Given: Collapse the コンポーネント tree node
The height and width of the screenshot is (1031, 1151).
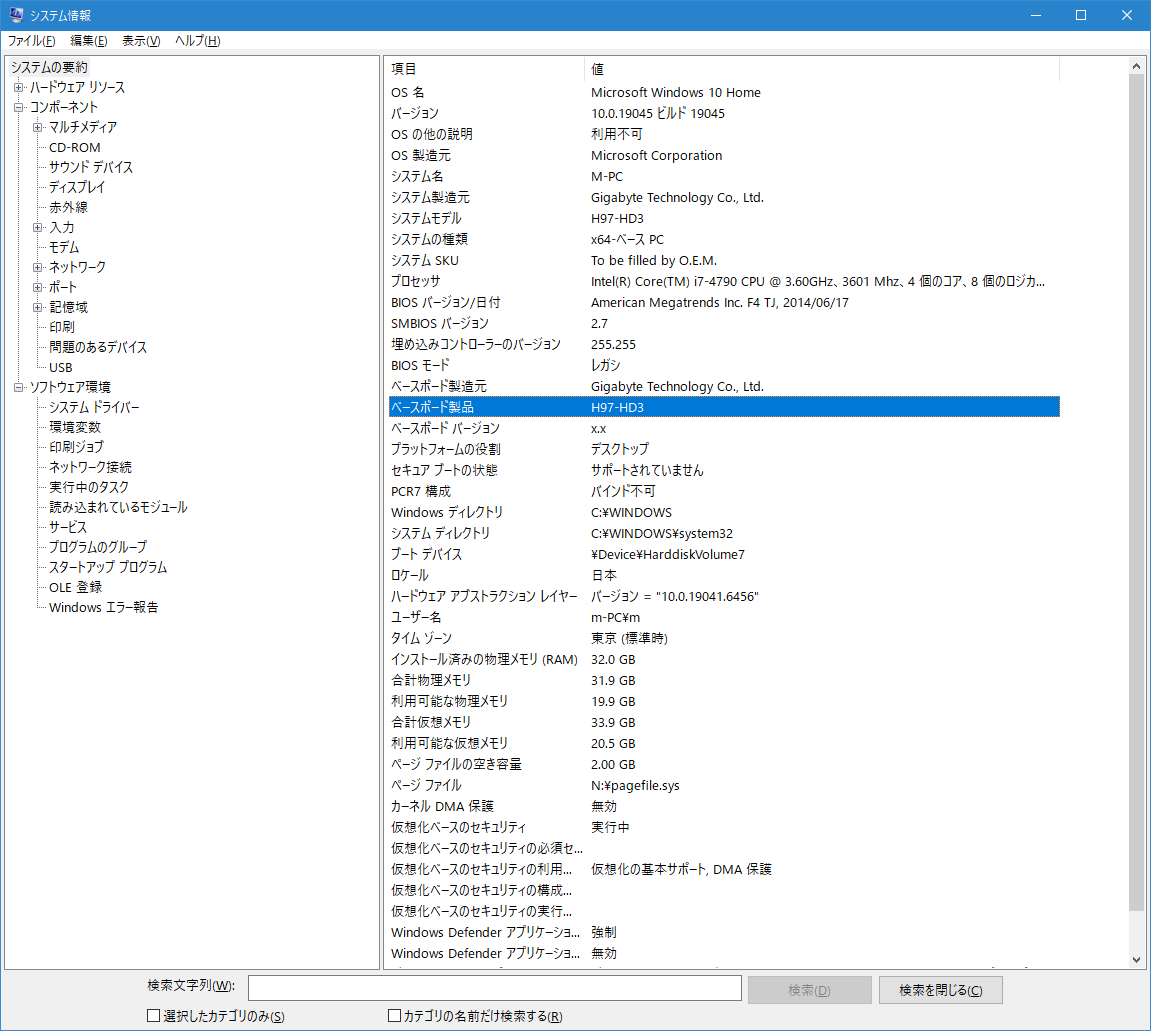Looking at the screenshot, I should point(18,107).
